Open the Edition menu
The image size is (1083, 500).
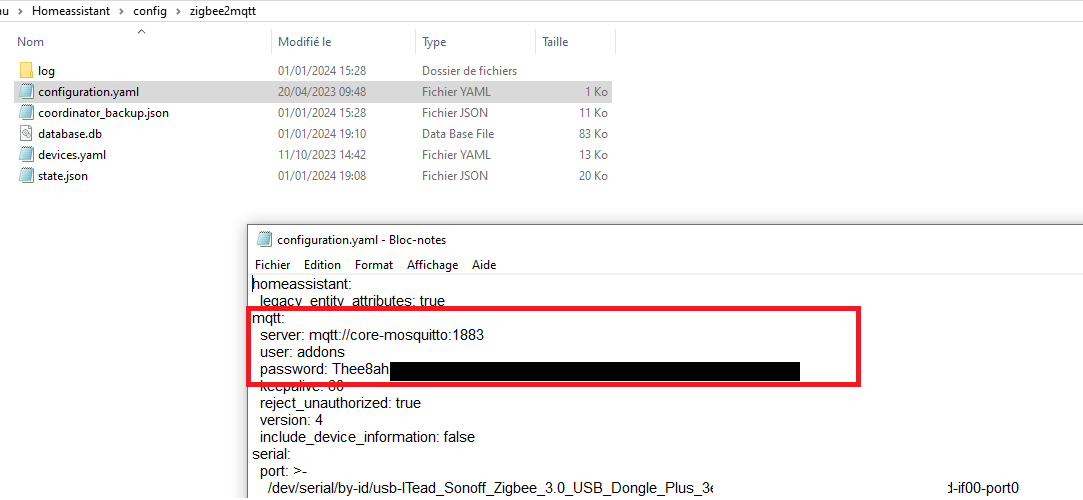tap(322, 265)
